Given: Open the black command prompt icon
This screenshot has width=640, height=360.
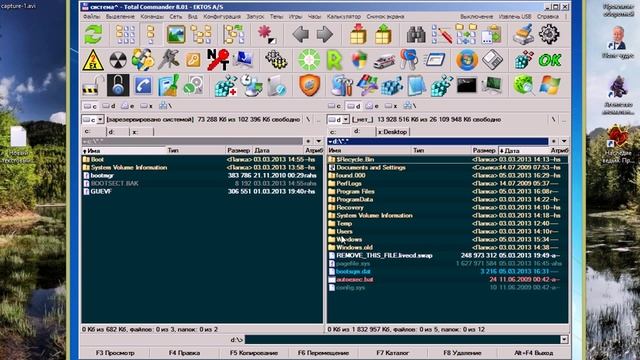Looking at the screenshot, I should (467, 86).
